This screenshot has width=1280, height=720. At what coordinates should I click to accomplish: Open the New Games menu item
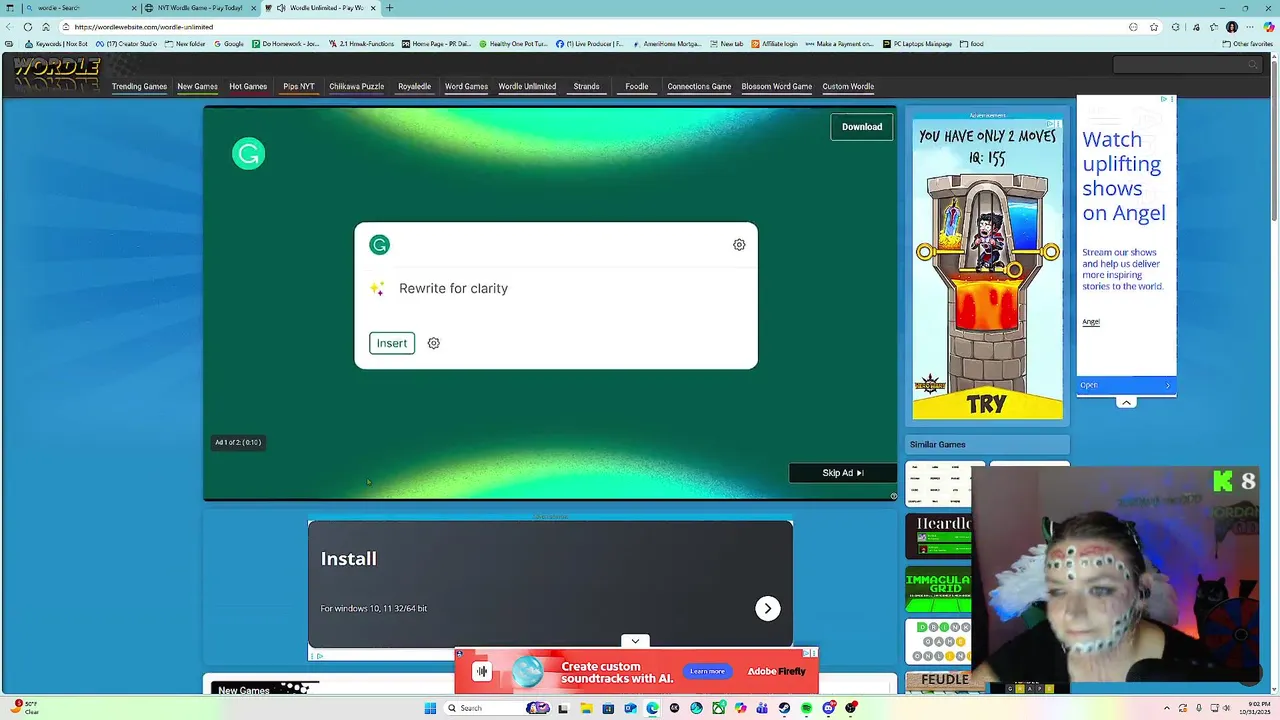(x=197, y=87)
